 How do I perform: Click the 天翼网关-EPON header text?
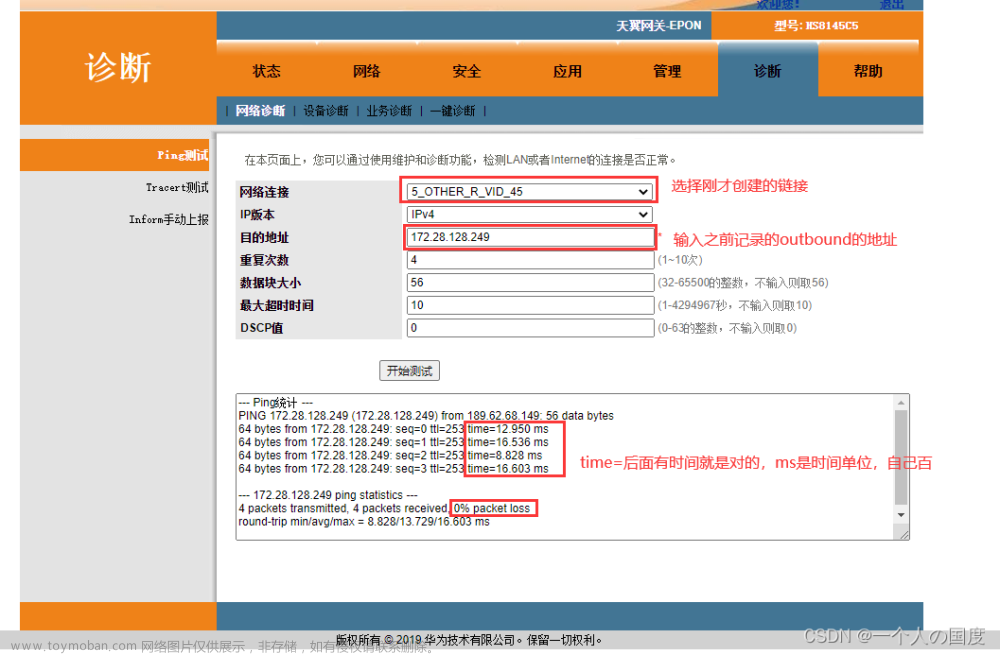coord(658,26)
